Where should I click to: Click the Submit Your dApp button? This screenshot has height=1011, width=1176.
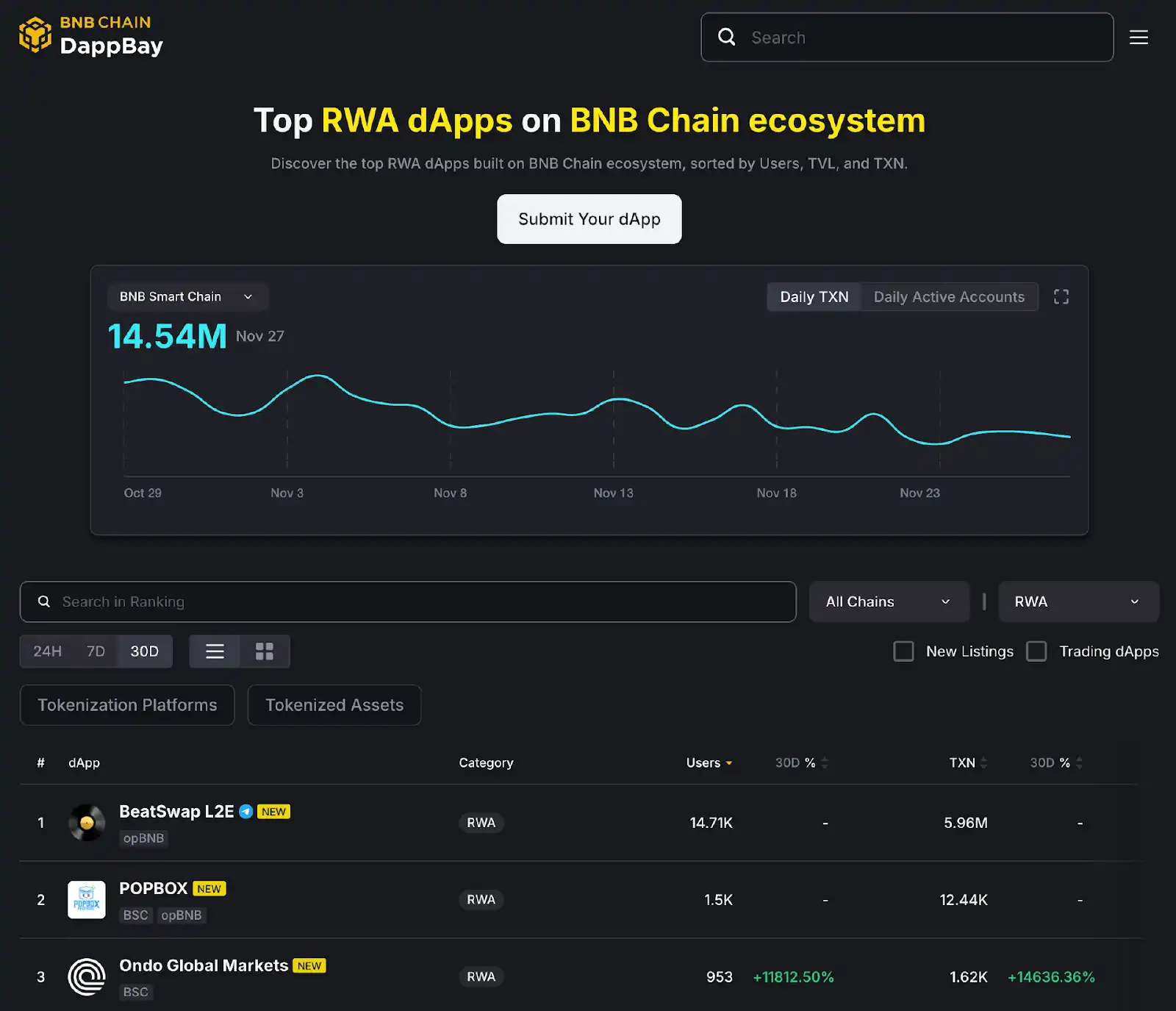coord(589,219)
